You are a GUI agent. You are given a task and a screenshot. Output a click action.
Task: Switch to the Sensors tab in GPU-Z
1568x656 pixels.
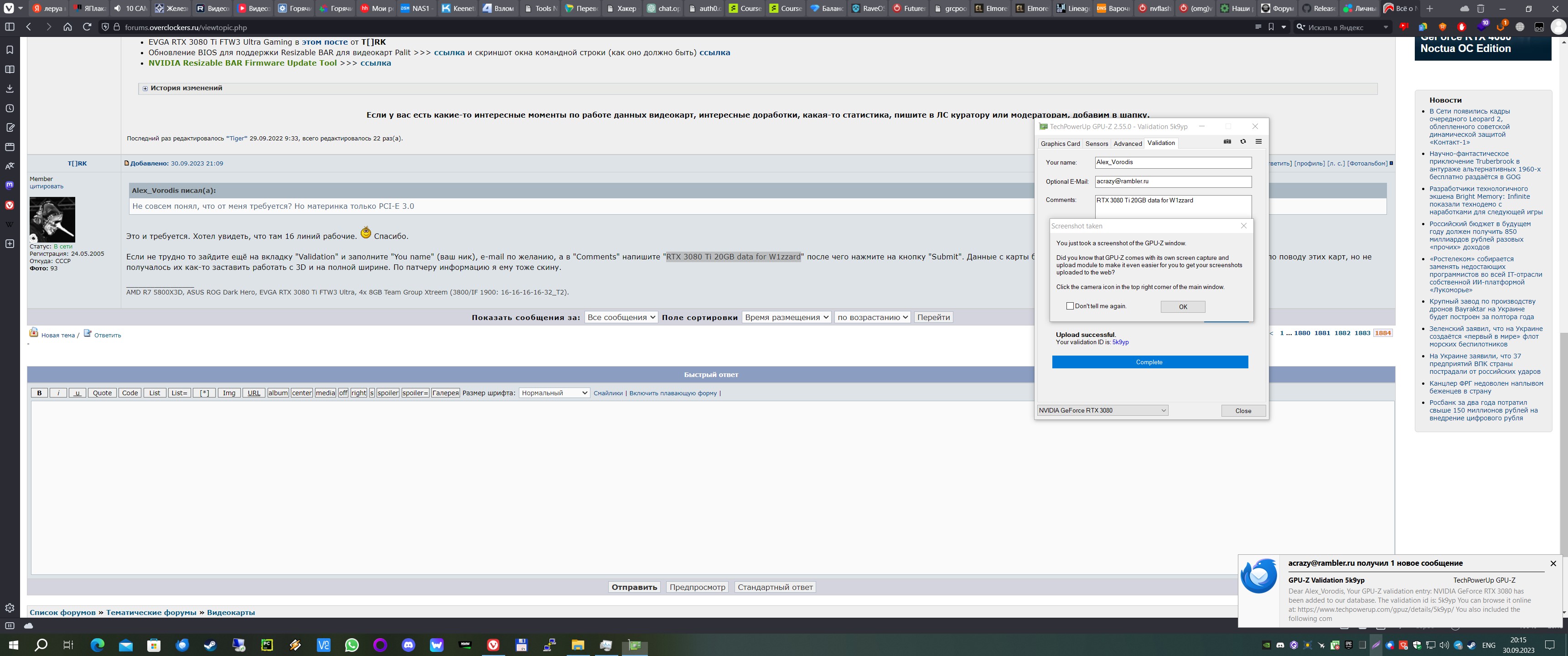1096,144
